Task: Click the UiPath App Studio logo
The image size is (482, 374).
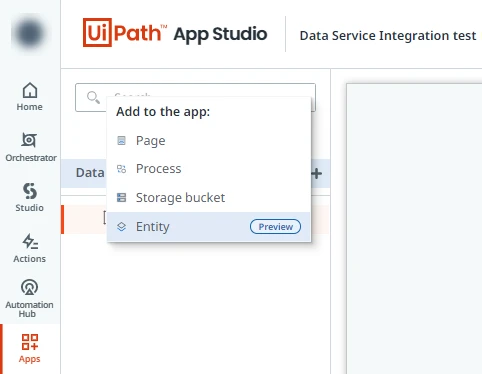Action: tap(175, 33)
